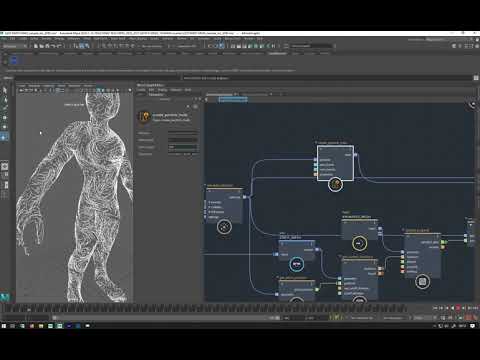Click the white square icon under the right node
Screen dimensions: 480x360
[422, 282]
